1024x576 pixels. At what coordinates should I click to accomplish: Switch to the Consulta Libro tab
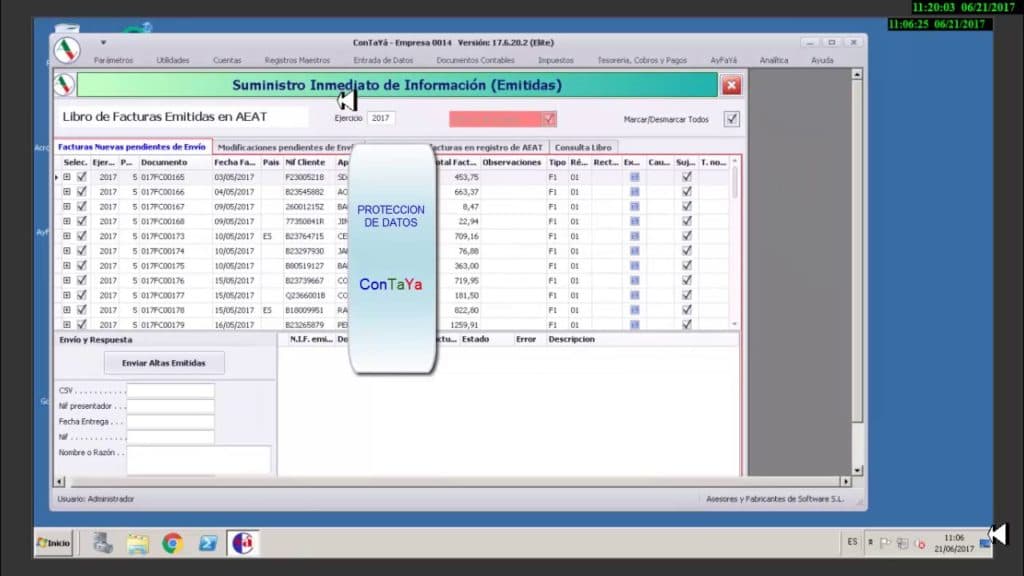coord(583,148)
